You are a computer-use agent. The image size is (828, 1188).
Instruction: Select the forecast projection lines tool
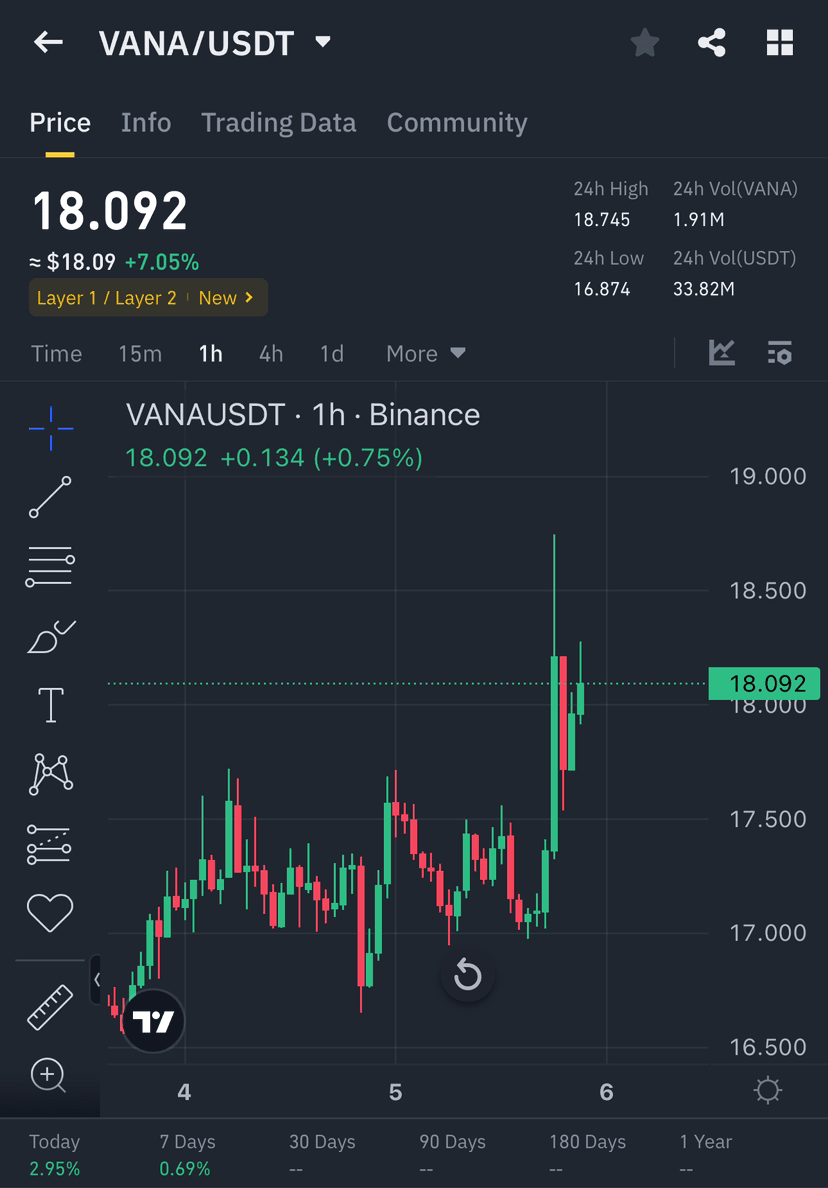click(49, 844)
